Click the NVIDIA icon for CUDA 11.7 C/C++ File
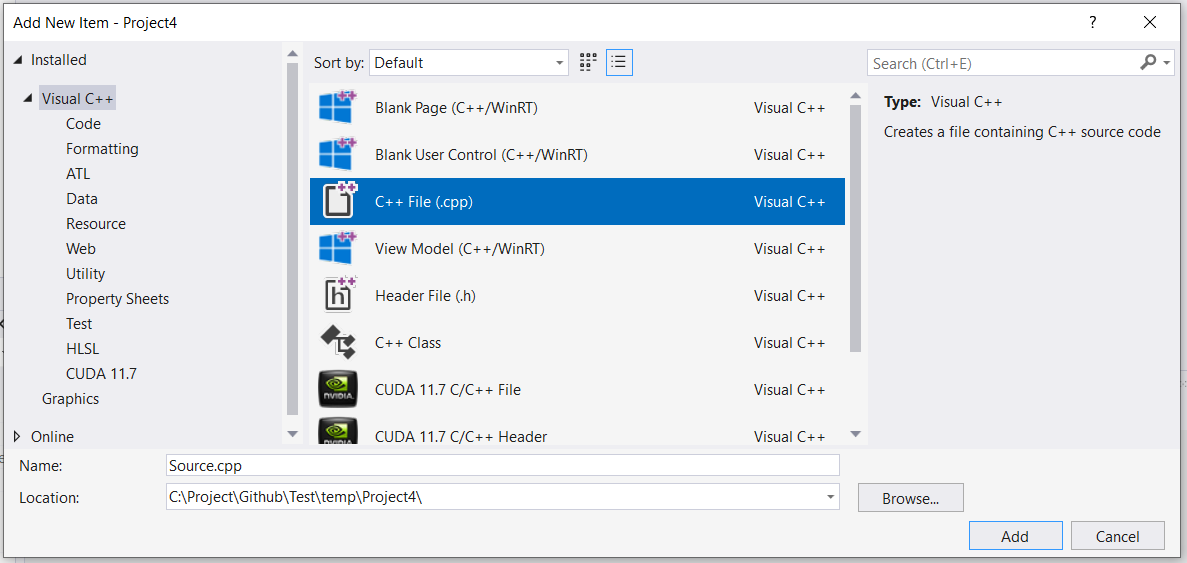The image size is (1187, 563). click(338, 390)
